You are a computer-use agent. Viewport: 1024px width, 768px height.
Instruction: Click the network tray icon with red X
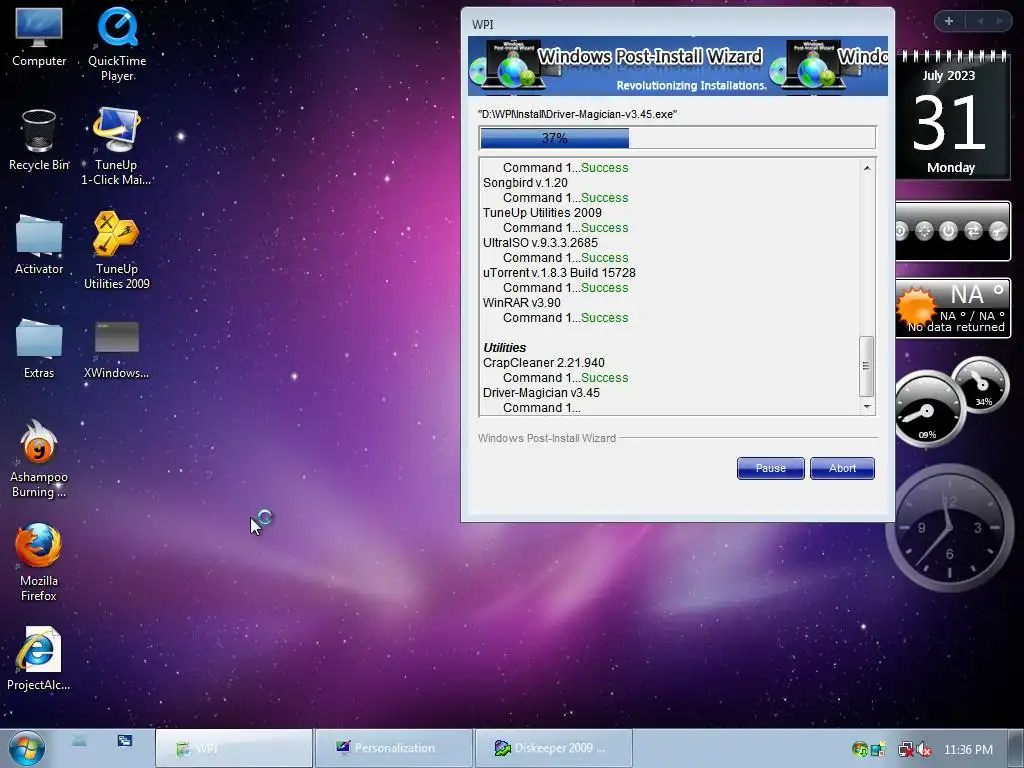click(x=905, y=750)
